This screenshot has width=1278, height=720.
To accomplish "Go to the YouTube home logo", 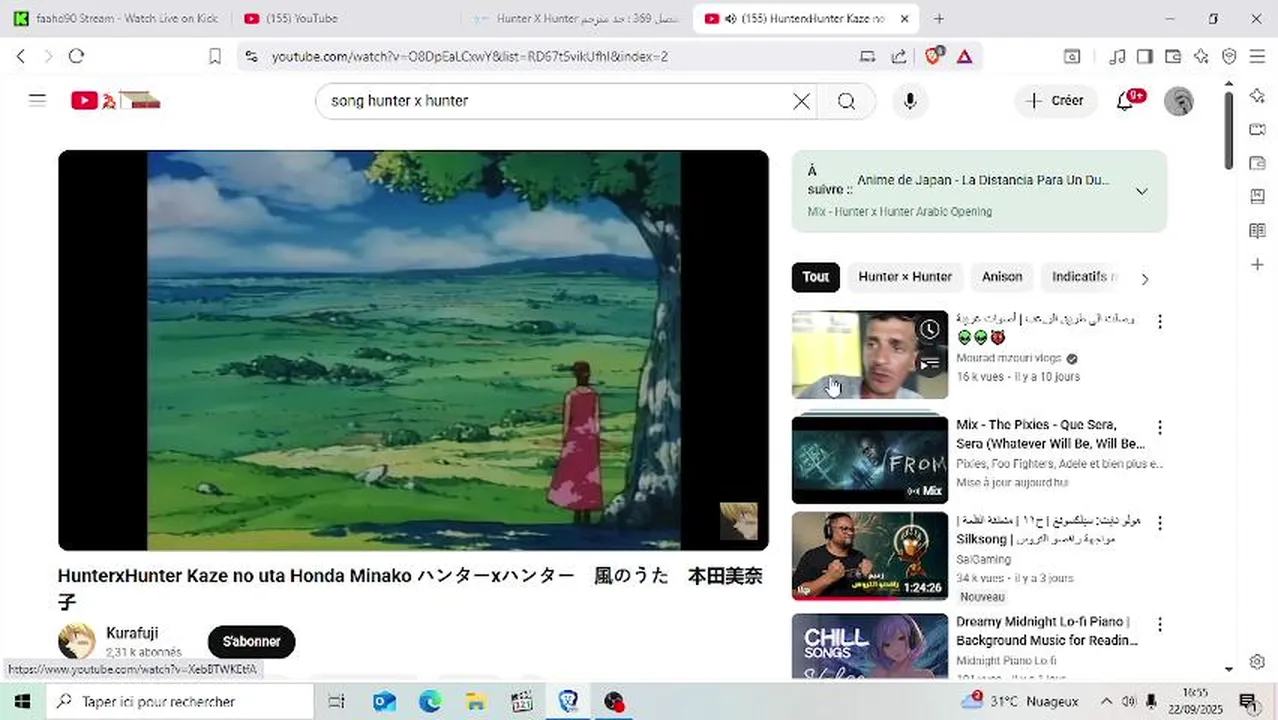I will point(115,100).
